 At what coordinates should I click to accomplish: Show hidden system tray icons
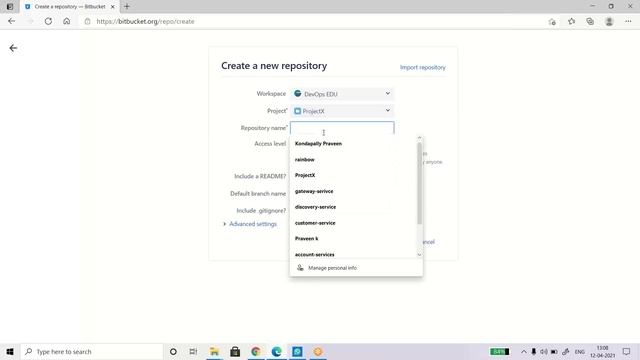524,351
